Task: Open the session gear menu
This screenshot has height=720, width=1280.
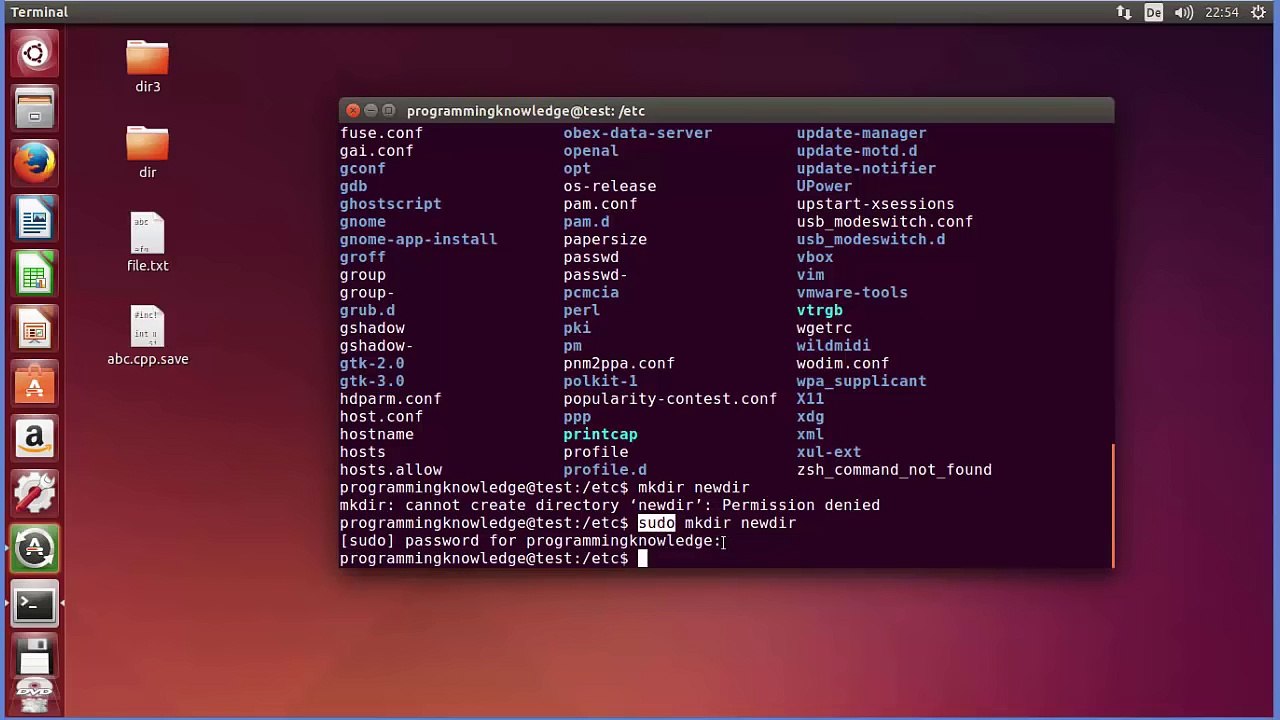Action: tap(1258, 12)
